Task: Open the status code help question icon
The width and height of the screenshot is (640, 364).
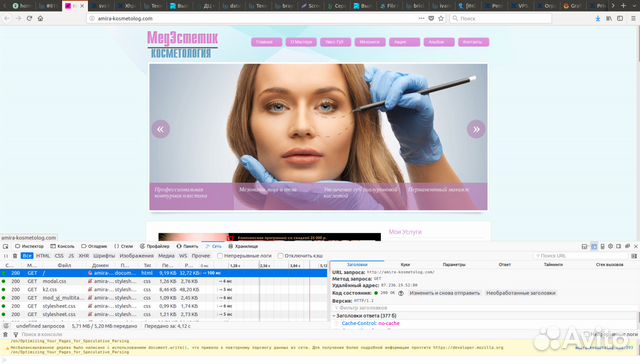Action: click(401, 293)
